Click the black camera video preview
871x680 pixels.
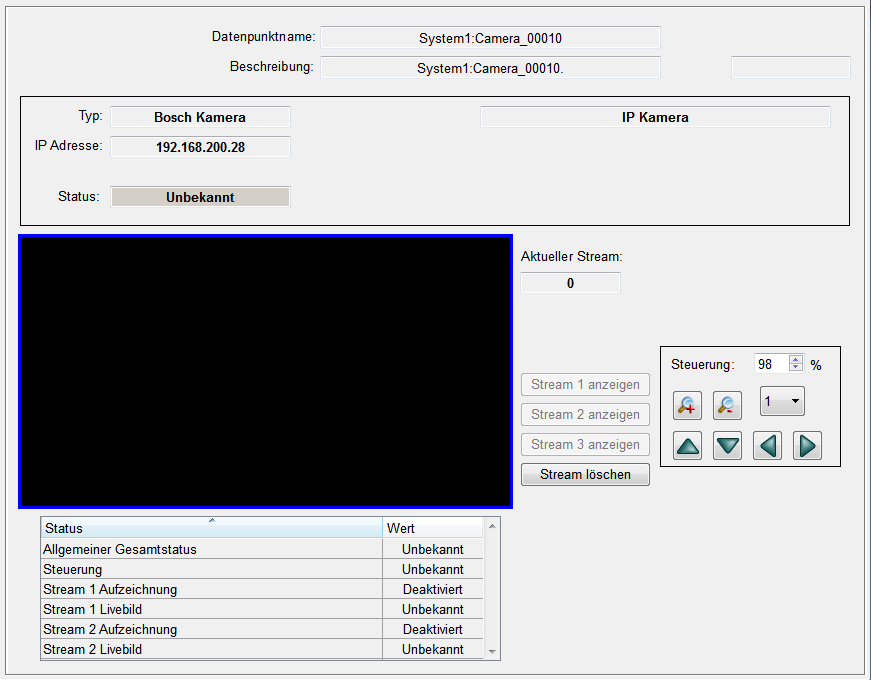[x=265, y=371]
